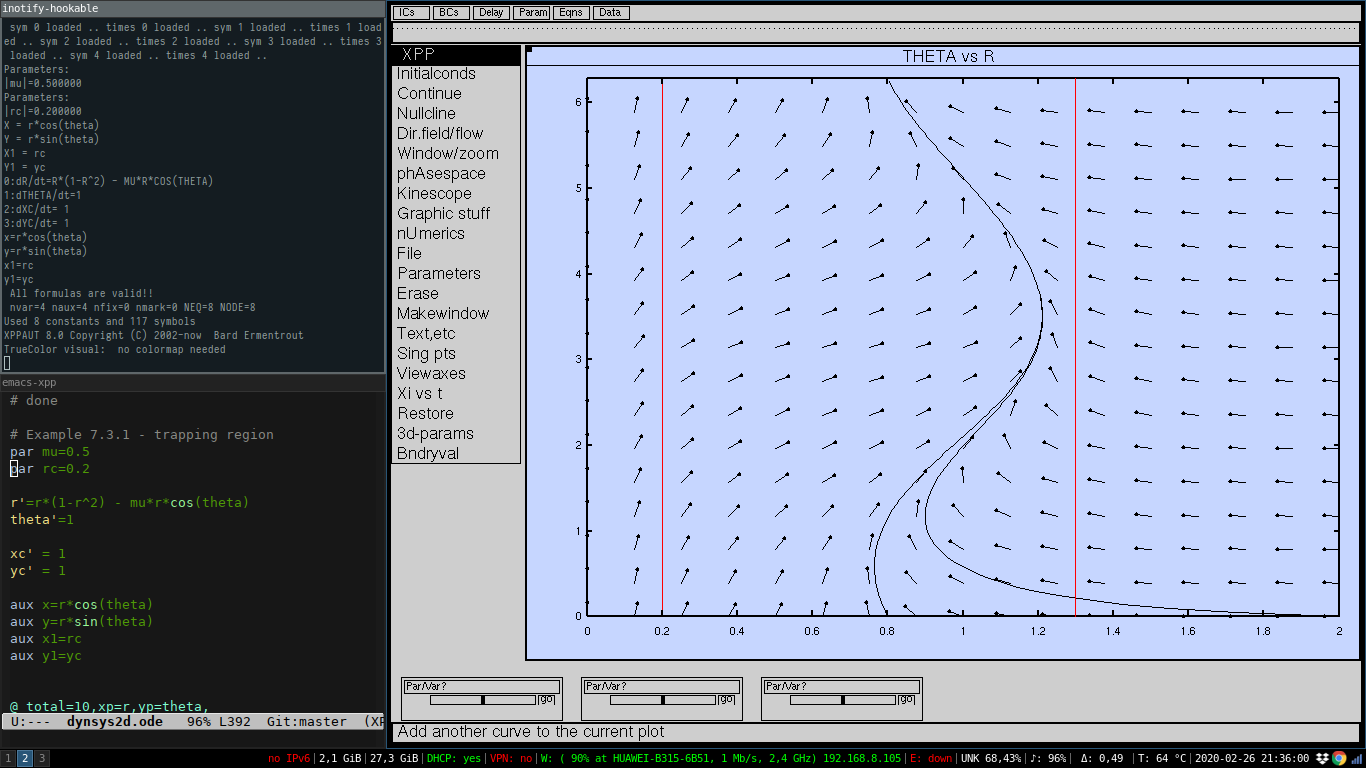The height and width of the screenshot is (768, 1366).
Task: Click the middle parameter slider track
Action: click(x=663, y=700)
